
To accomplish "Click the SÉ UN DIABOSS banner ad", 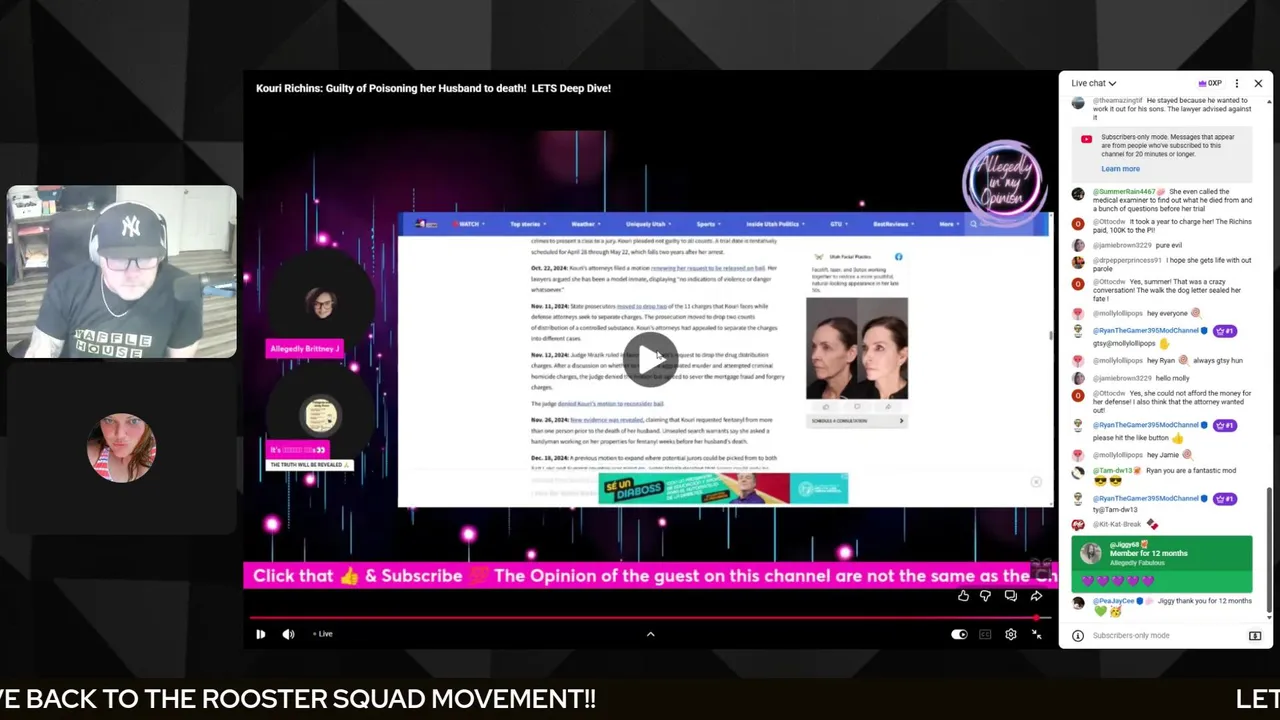I will click(723, 488).
